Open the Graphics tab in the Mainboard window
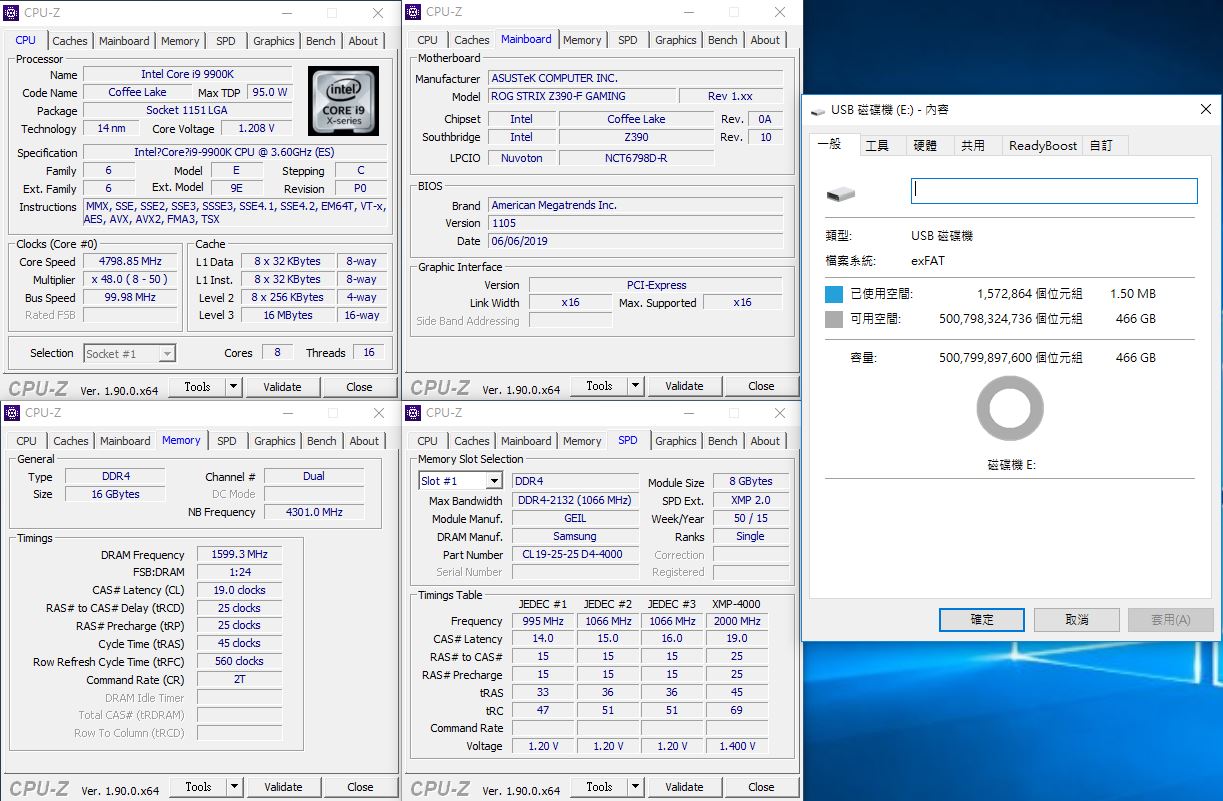The height and width of the screenshot is (801, 1223). tap(676, 40)
